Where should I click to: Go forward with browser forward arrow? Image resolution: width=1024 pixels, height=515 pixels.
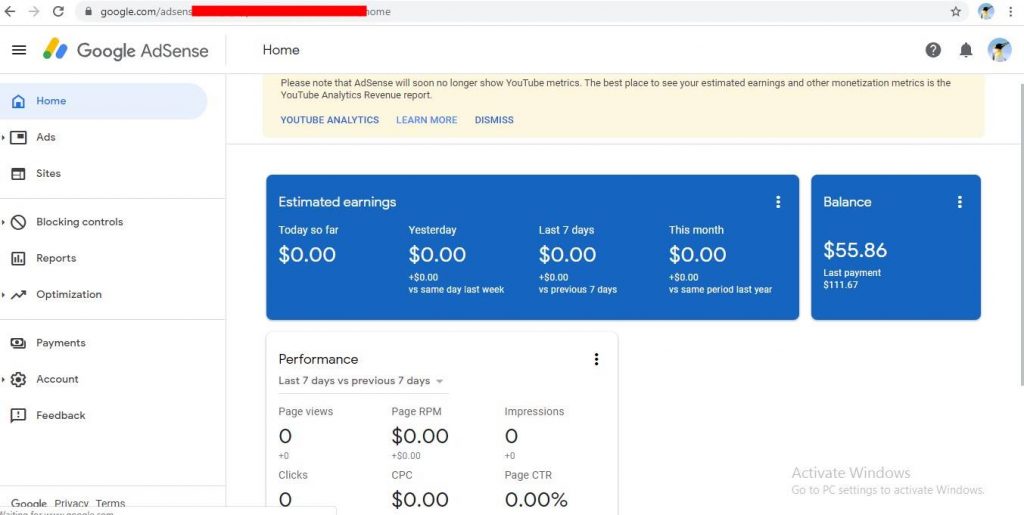[34, 11]
